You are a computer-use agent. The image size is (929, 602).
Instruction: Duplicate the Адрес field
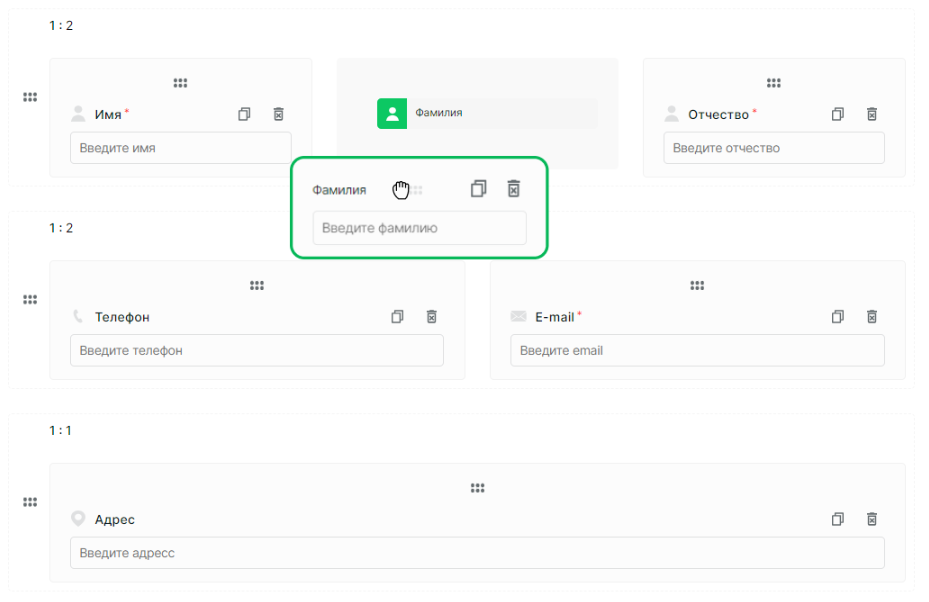coord(838,519)
